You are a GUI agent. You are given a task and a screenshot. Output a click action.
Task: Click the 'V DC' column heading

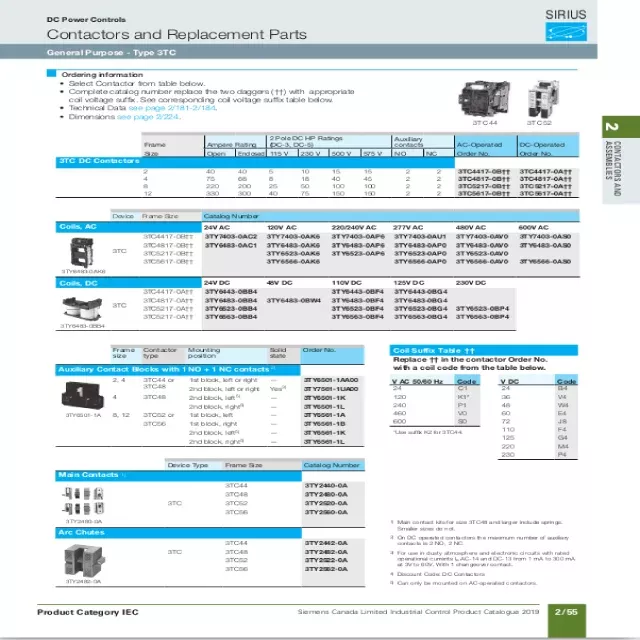tap(510, 382)
